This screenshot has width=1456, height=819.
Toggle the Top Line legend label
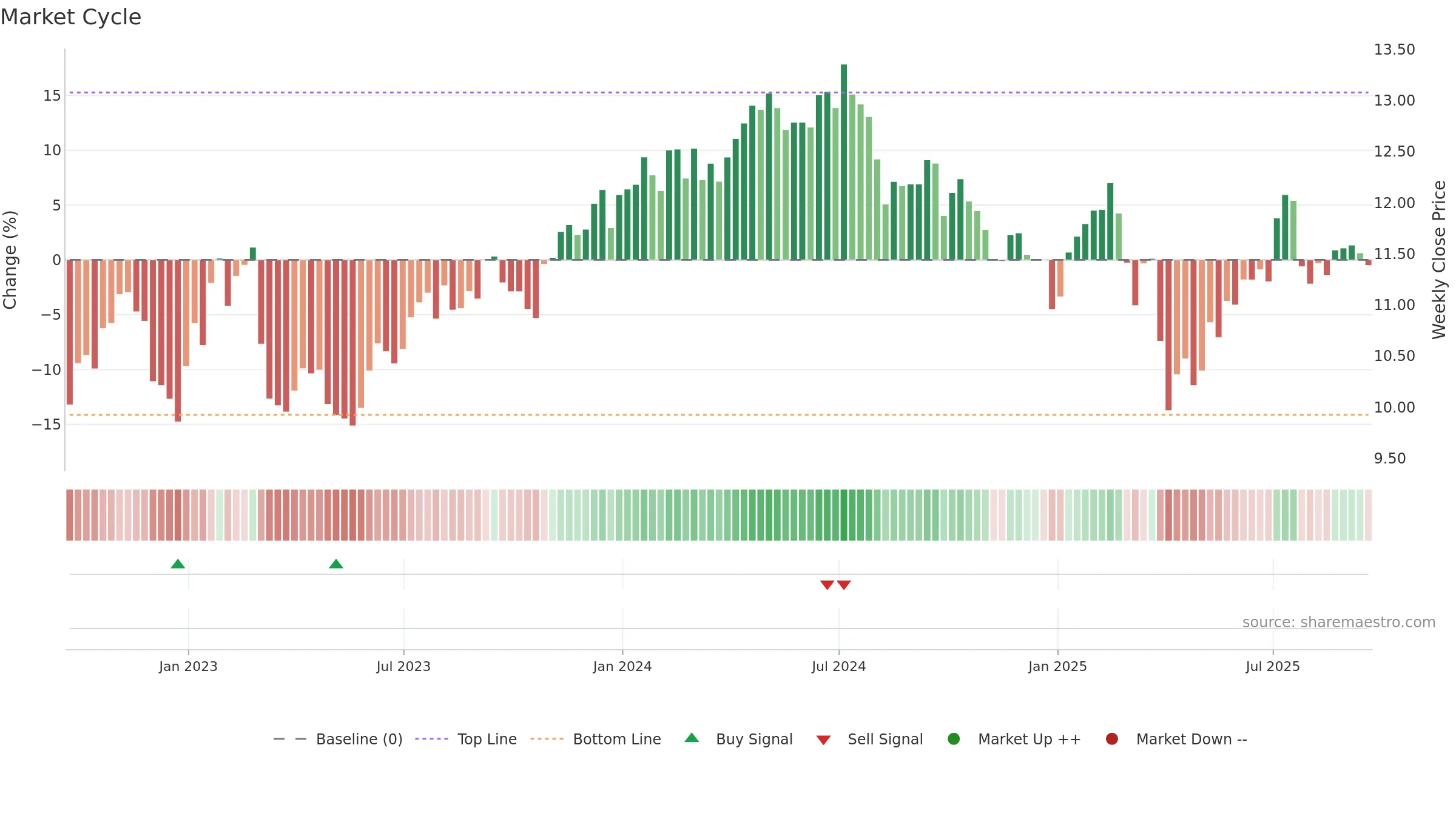click(487, 739)
